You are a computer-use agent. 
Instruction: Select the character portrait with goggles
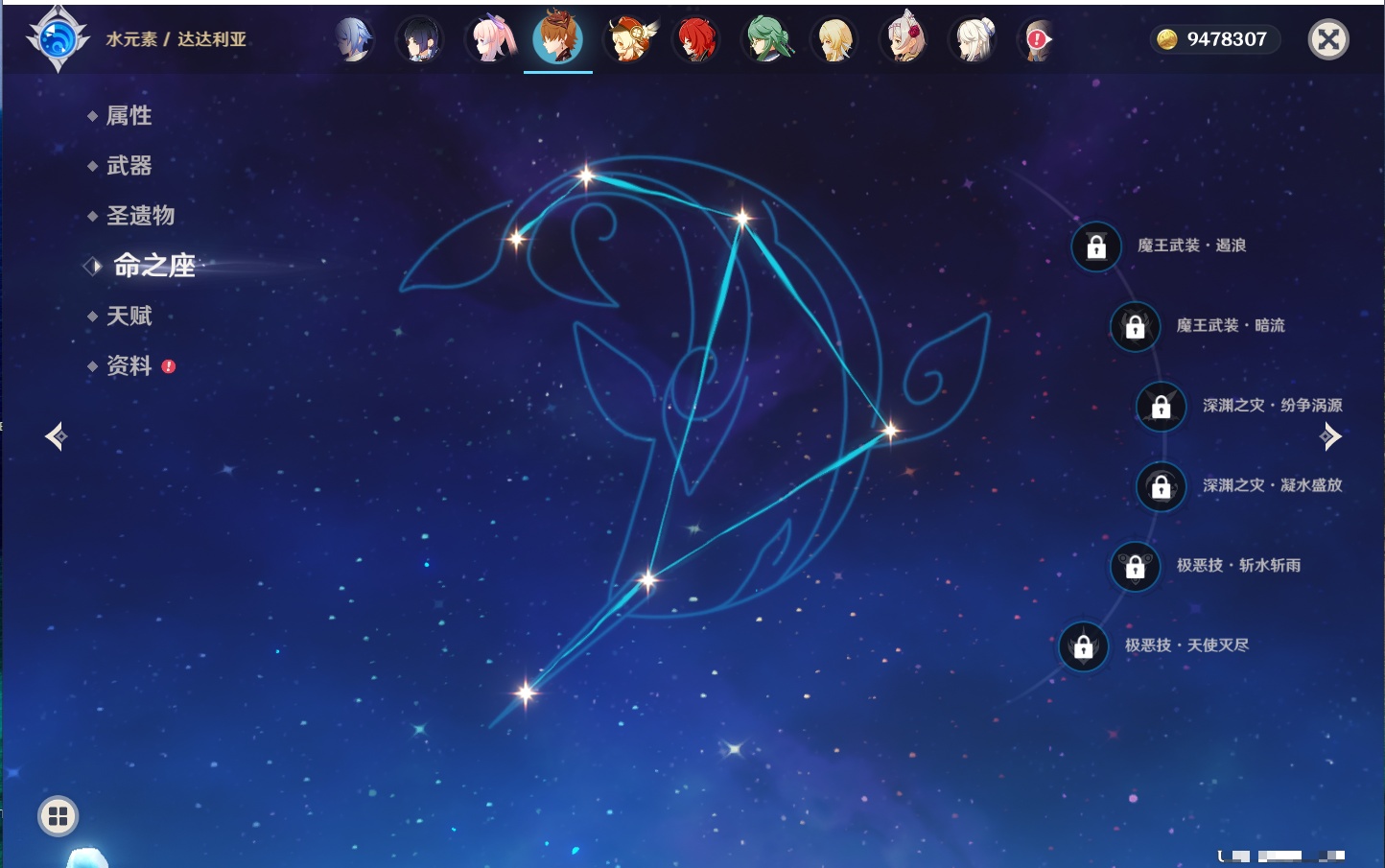tap(629, 40)
